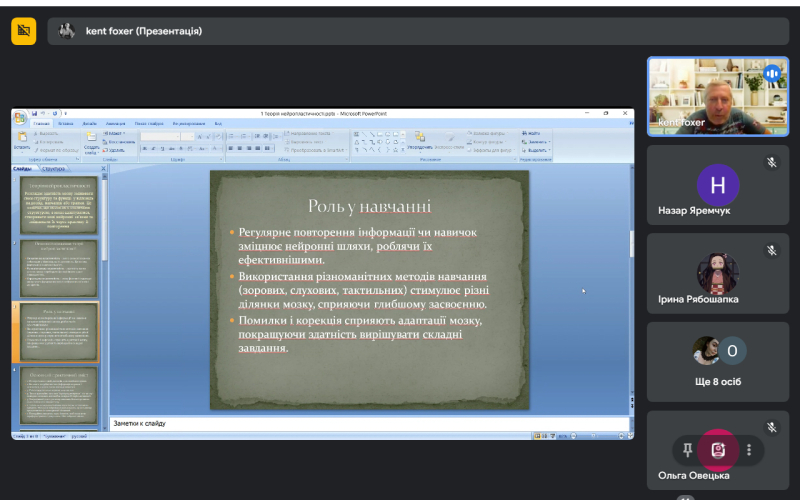800x500 pixels.
Task: Select first slide thumbnail Теорія нейропластичності
Action: pos(59,205)
